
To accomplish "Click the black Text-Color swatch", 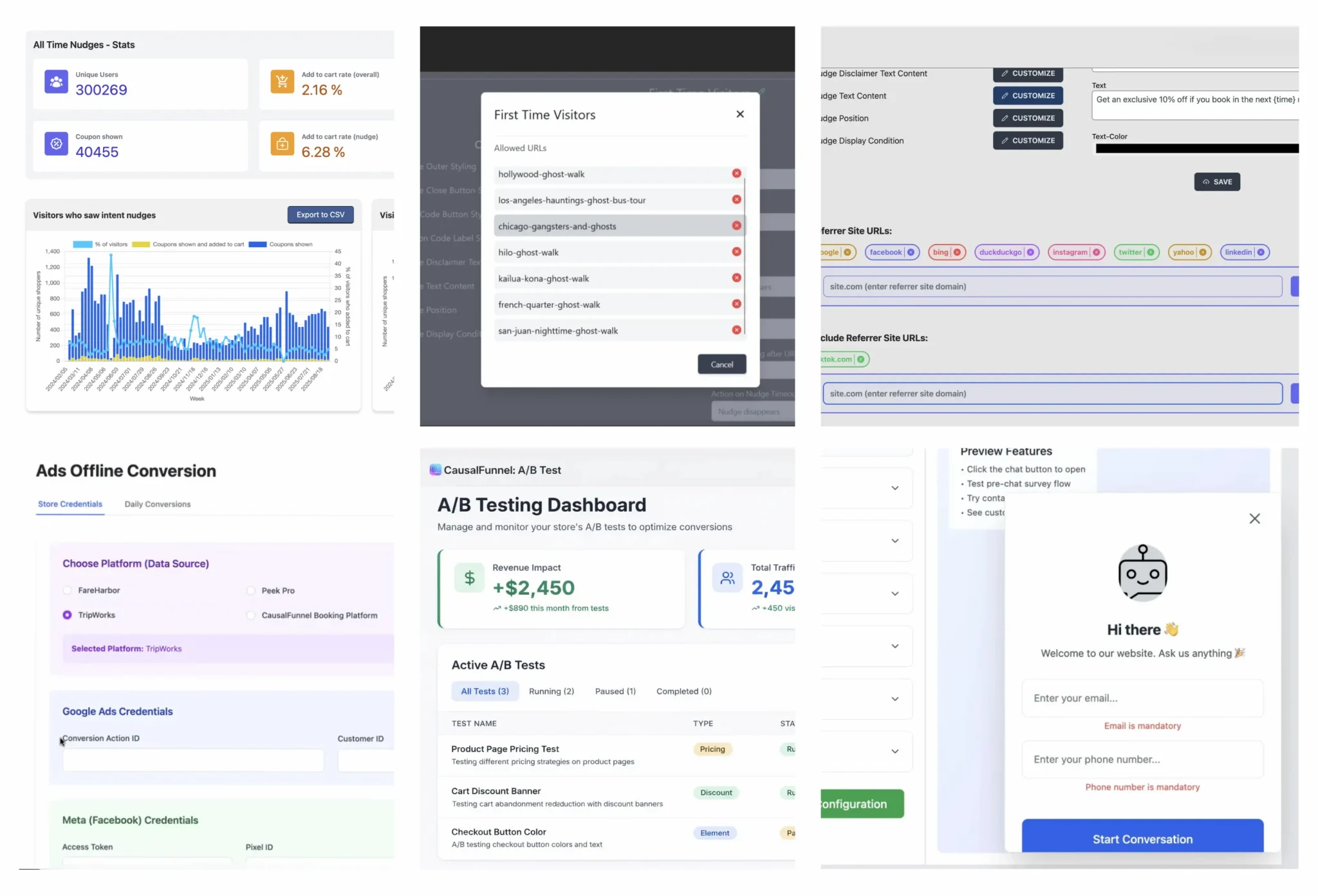I will [x=1196, y=149].
